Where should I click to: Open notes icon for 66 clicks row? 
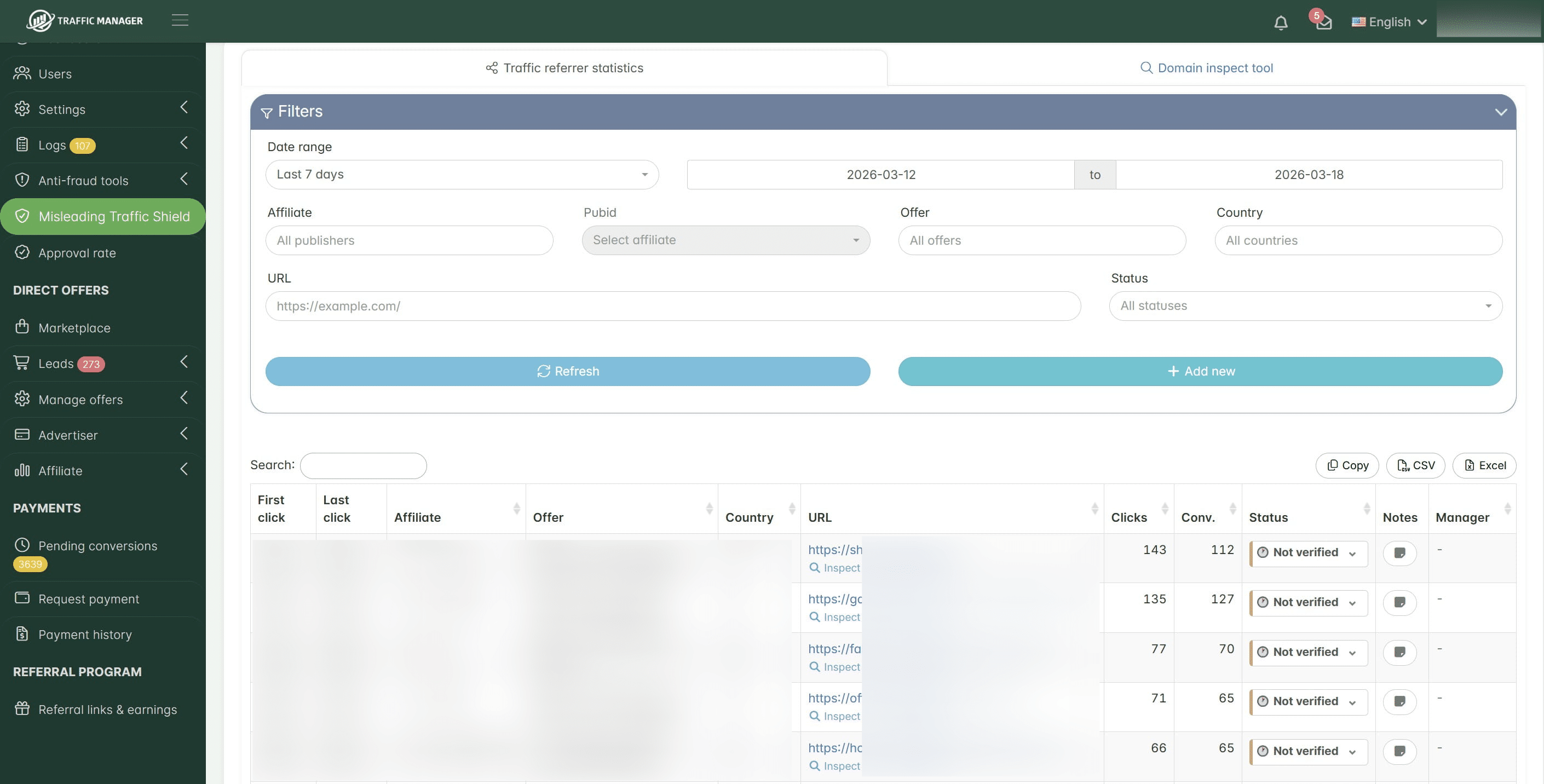click(1399, 752)
